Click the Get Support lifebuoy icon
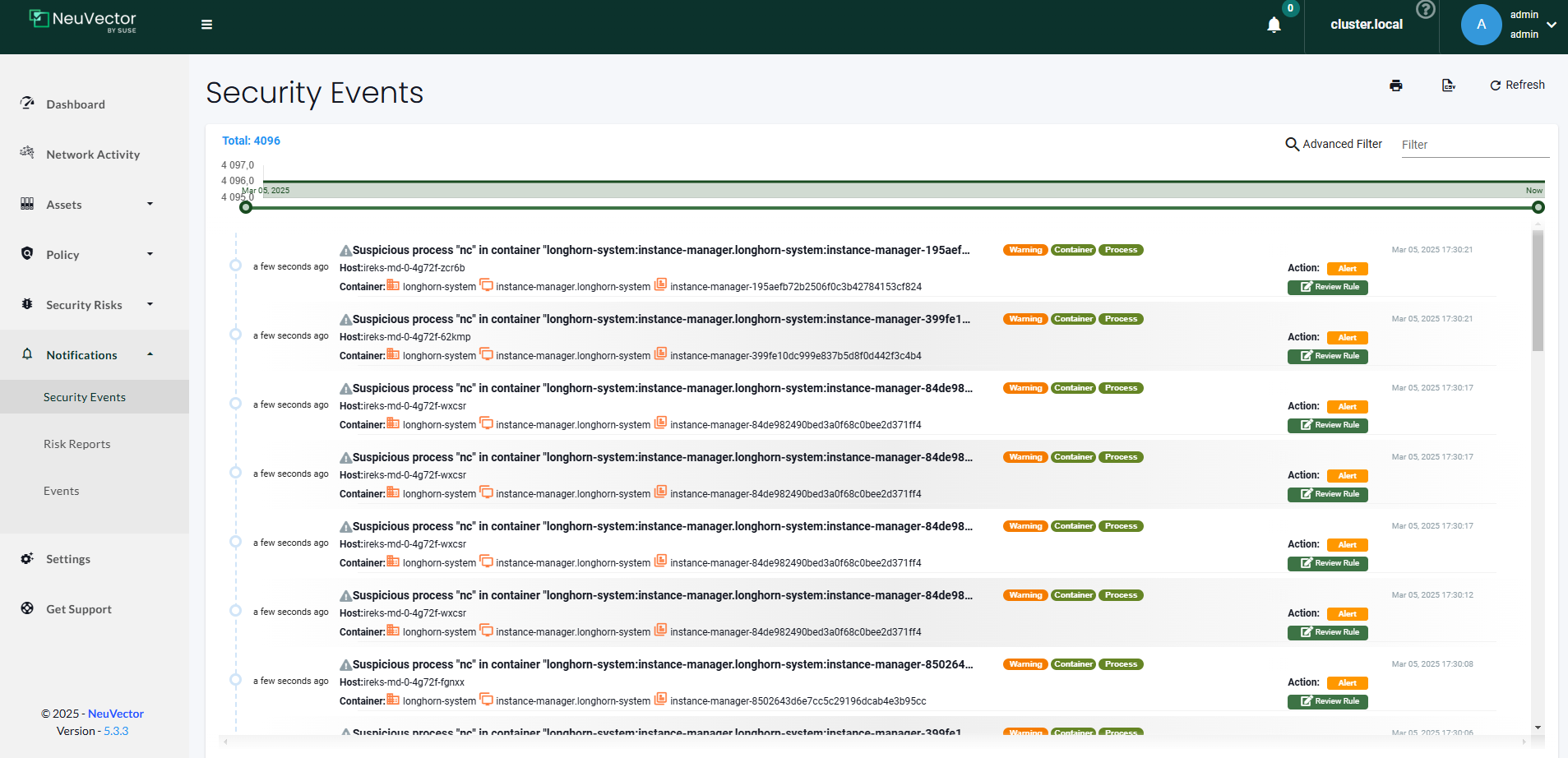The width and height of the screenshot is (1568, 758). click(x=27, y=608)
